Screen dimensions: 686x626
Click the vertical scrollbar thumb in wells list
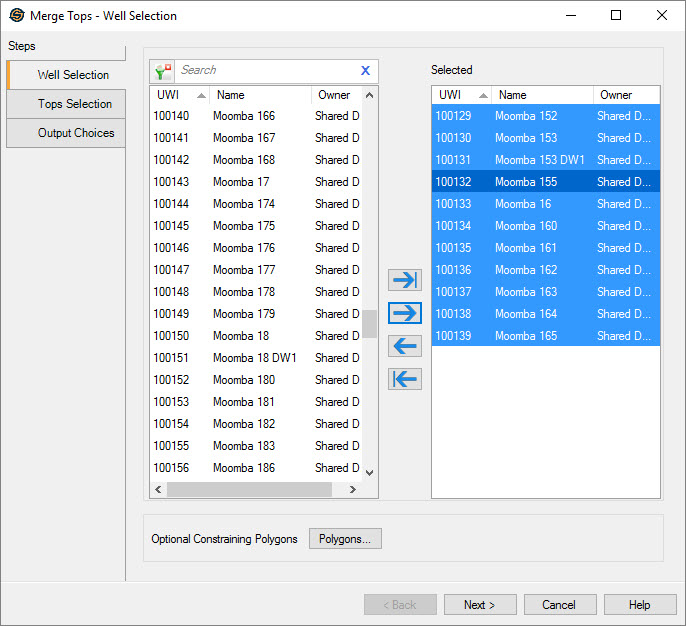pos(369,324)
